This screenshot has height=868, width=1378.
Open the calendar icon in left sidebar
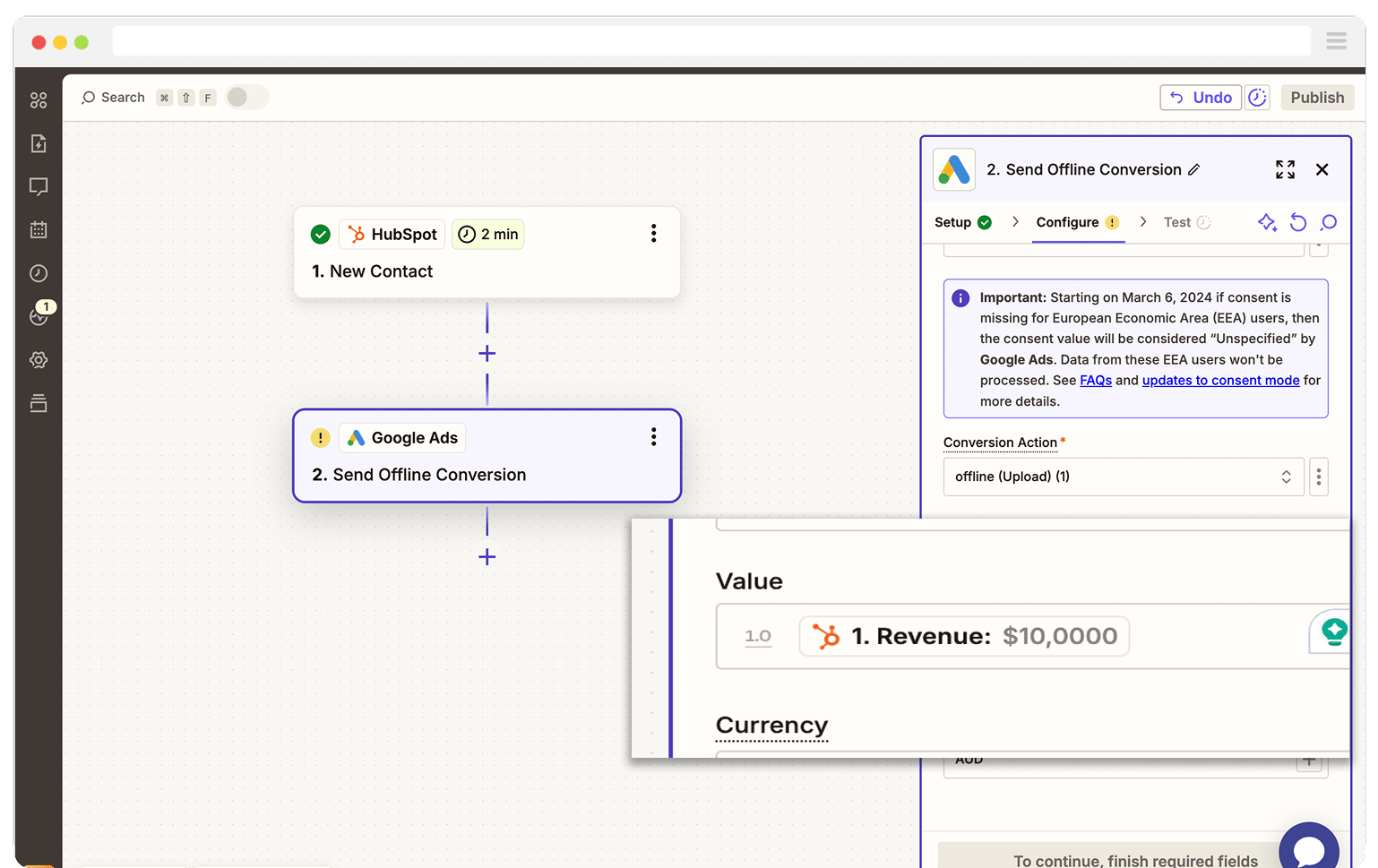tap(39, 230)
